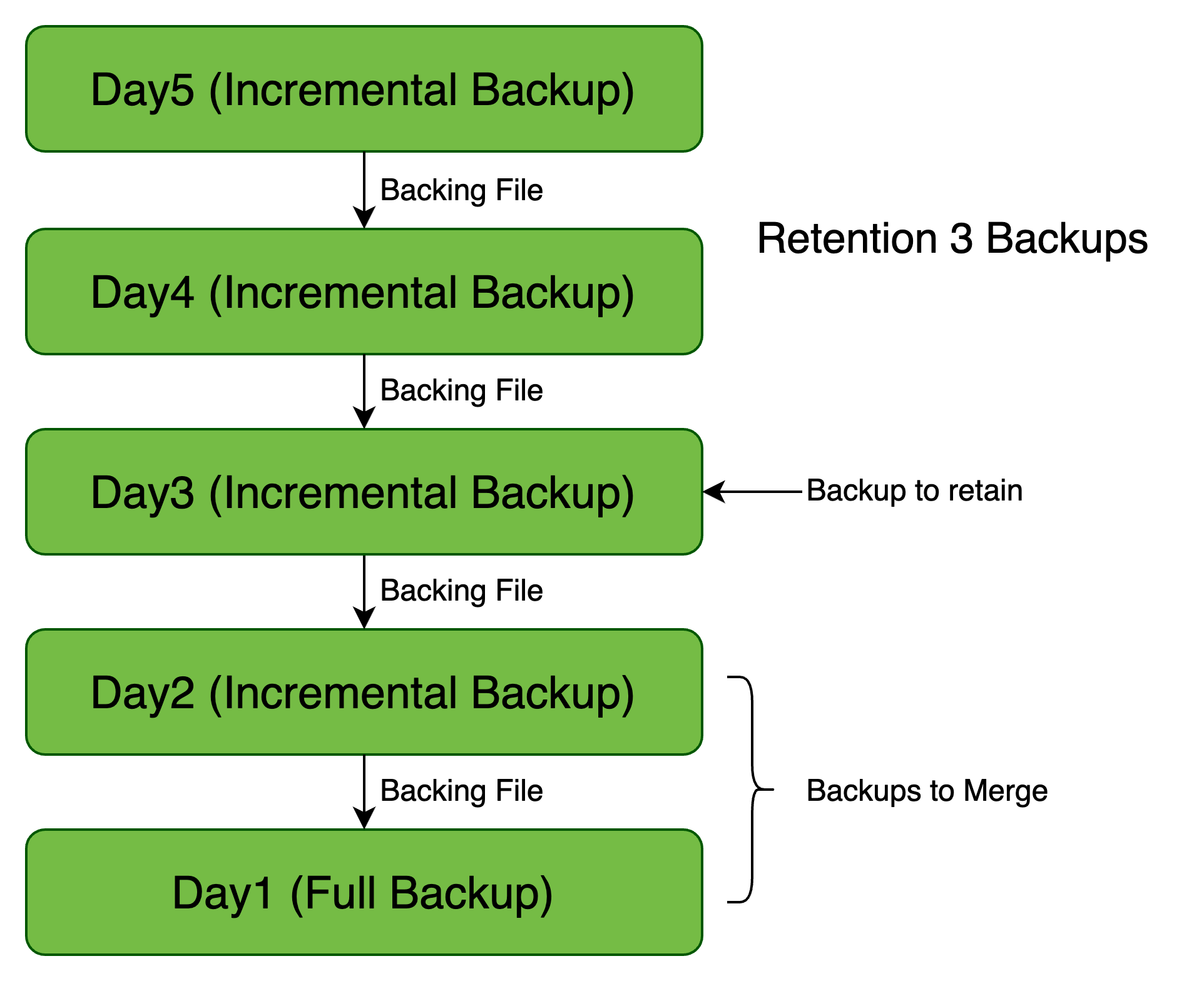This screenshot has height=981, width=1204.
Task: Click the "(Full Backup)" text
Action: tap(421, 893)
